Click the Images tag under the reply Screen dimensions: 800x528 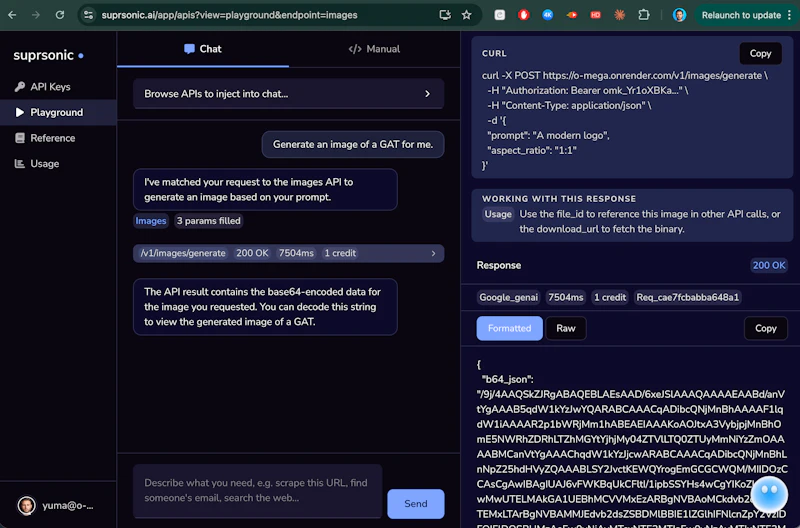(151, 221)
